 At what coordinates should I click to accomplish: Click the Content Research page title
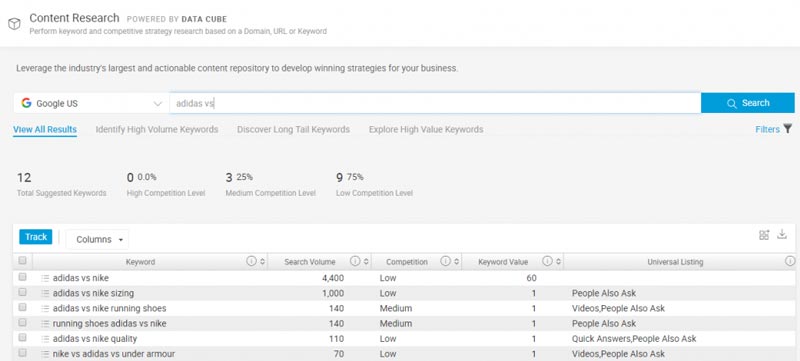pos(74,18)
